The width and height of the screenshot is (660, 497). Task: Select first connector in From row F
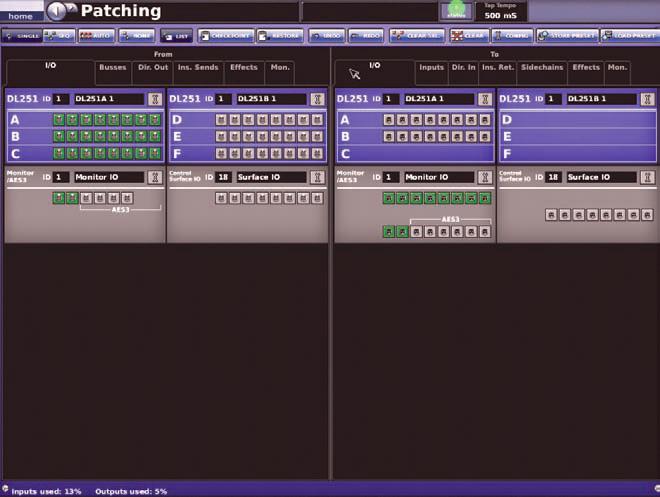point(221,153)
